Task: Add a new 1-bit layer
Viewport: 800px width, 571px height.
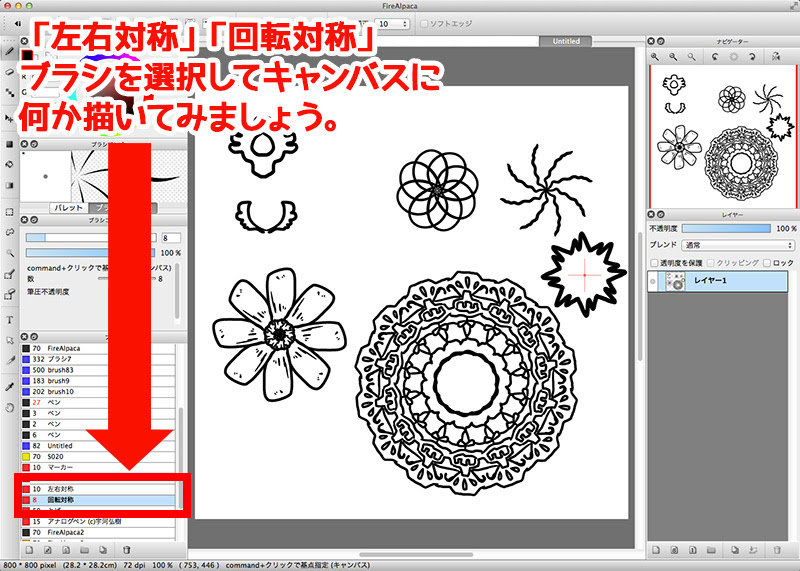Action: click(693, 550)
